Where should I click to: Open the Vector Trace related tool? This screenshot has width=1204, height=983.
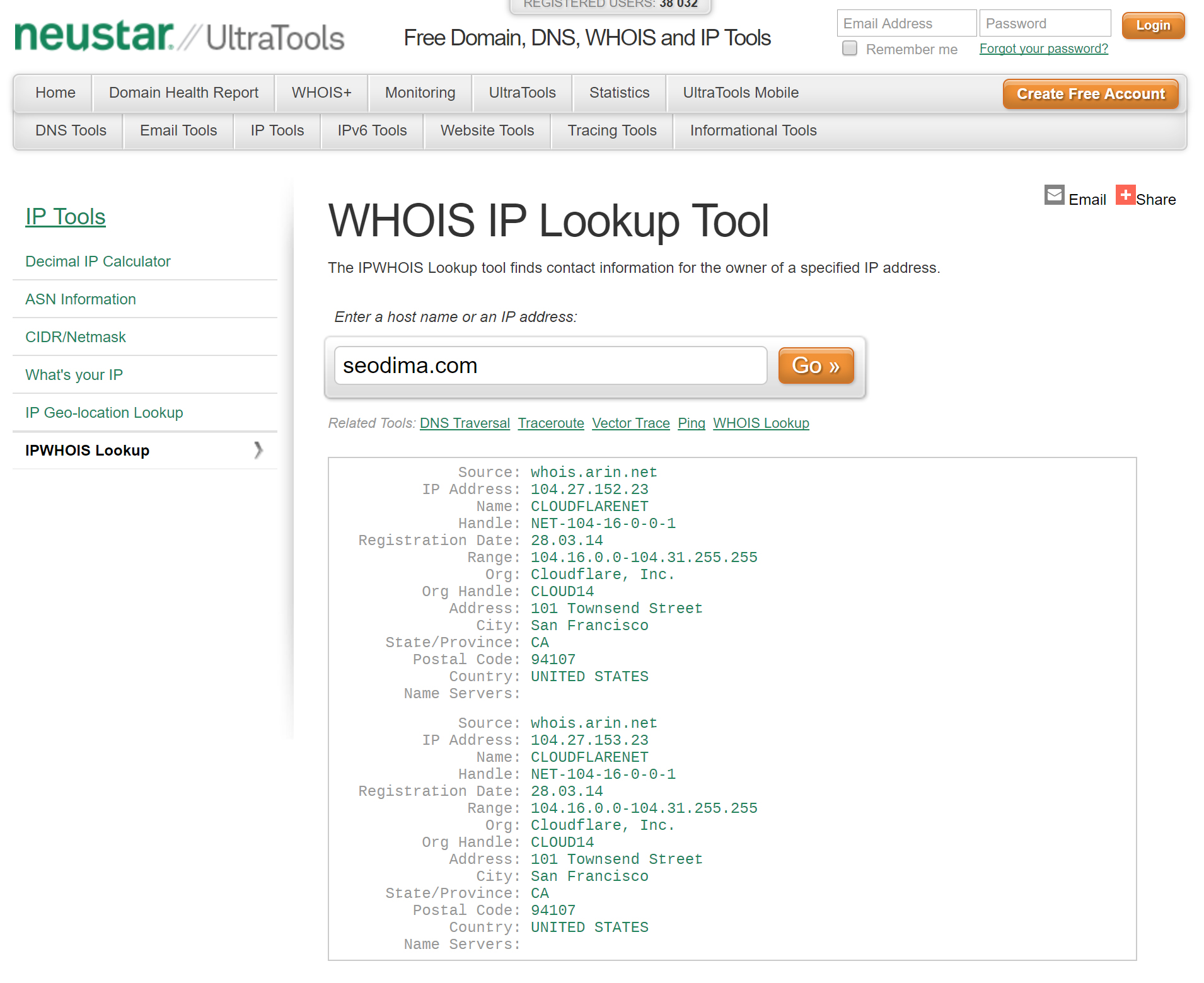pos(631,423)
